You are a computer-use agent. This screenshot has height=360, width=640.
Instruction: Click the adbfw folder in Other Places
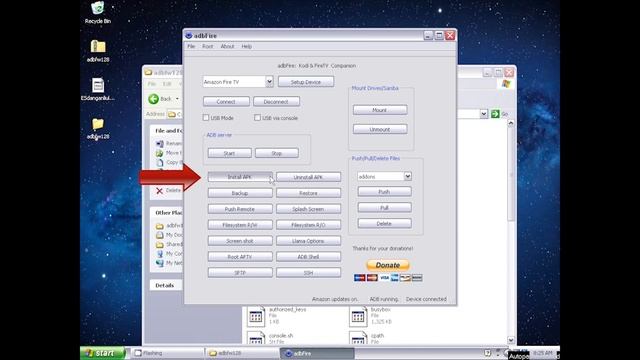pyautogui.click(x=160, y=226)
